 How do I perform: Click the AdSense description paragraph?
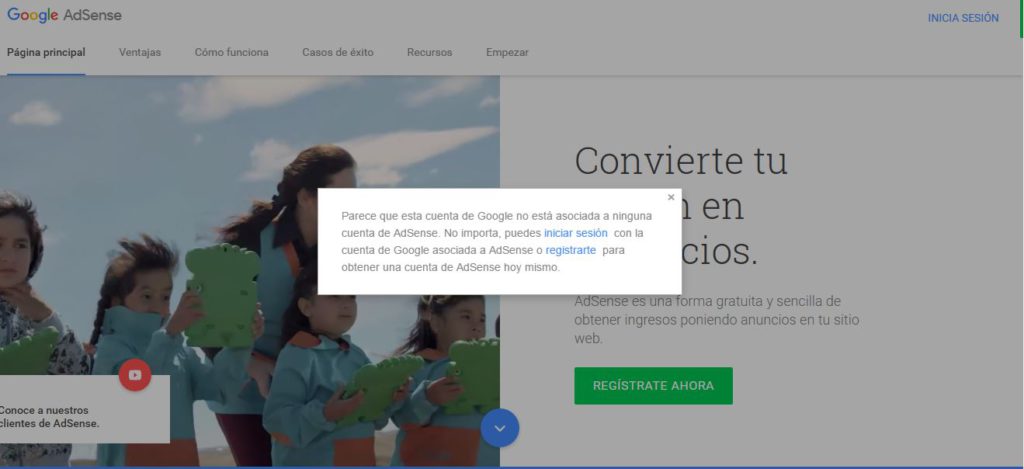pos(716,320)
